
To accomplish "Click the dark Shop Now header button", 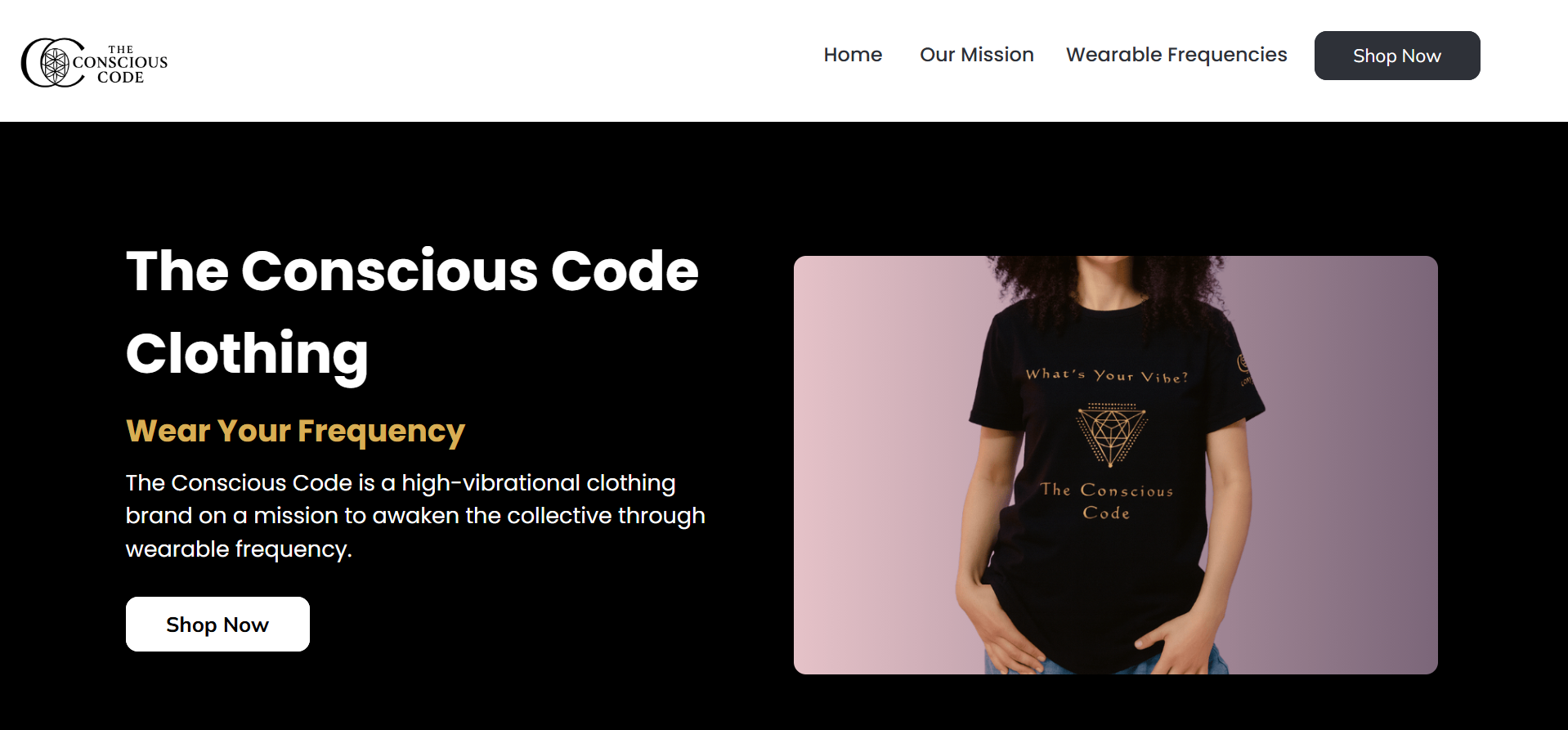I will pos(1397,56).
